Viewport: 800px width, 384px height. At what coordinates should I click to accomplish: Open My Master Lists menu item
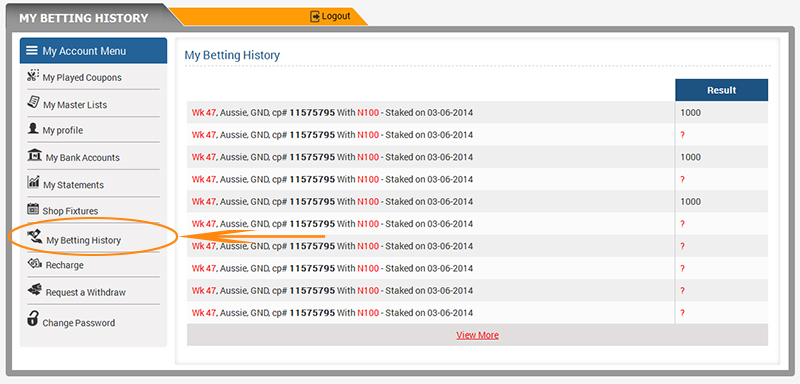[x=75, y=105]
